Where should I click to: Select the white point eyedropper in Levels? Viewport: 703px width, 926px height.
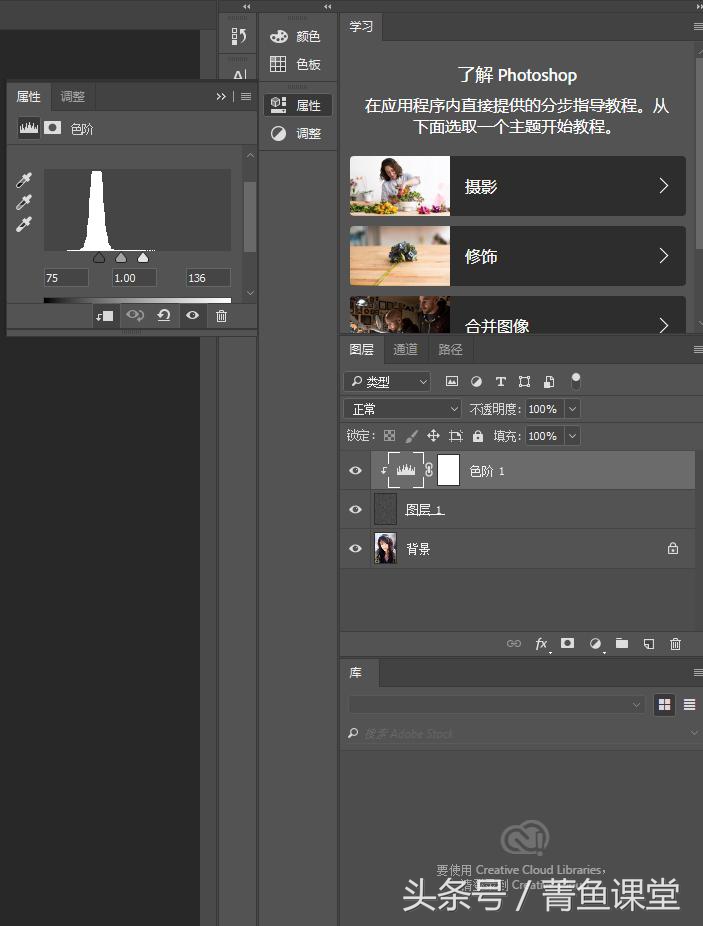(24, 225)
